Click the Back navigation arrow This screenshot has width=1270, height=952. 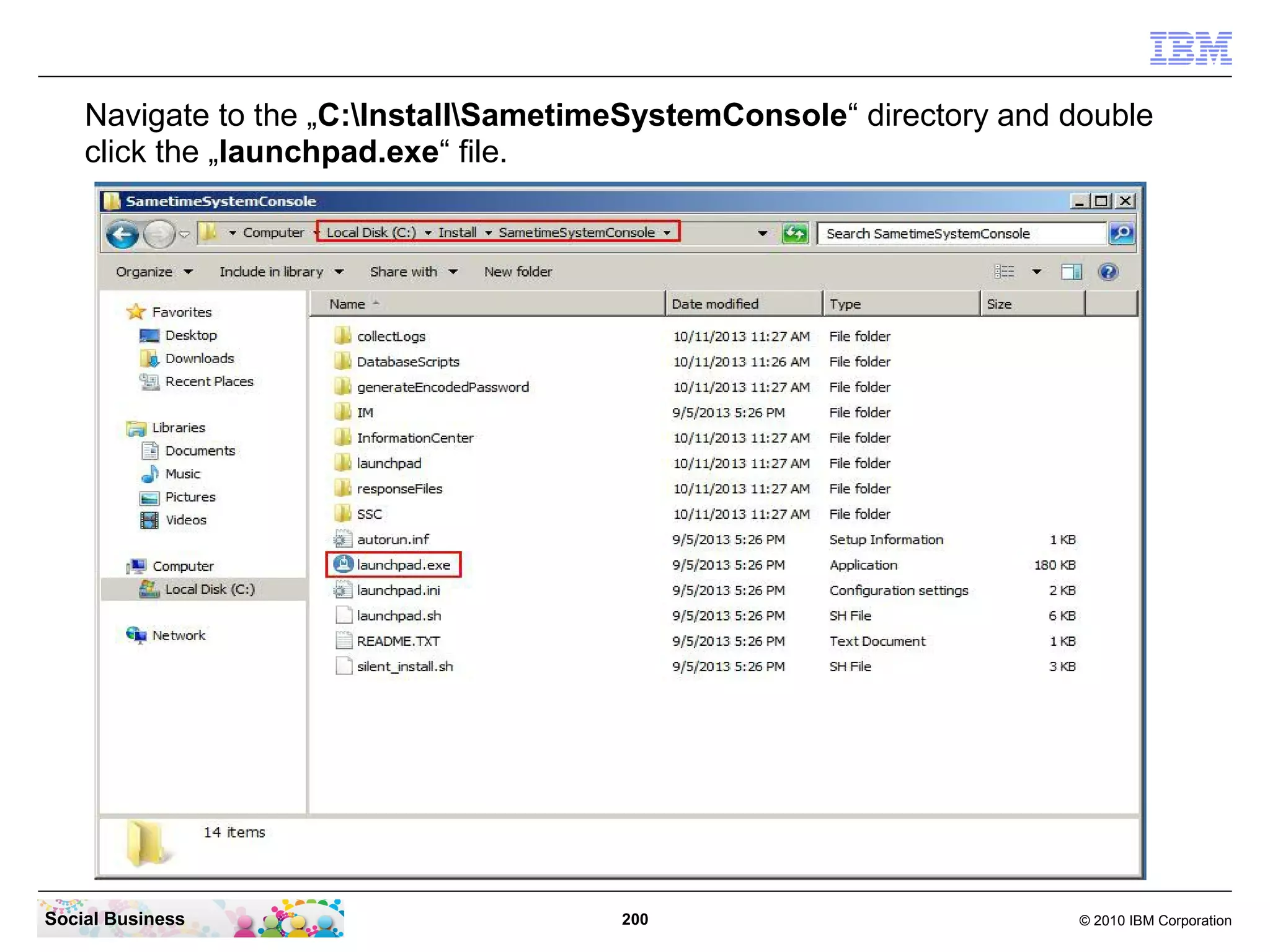pos(122,234)
